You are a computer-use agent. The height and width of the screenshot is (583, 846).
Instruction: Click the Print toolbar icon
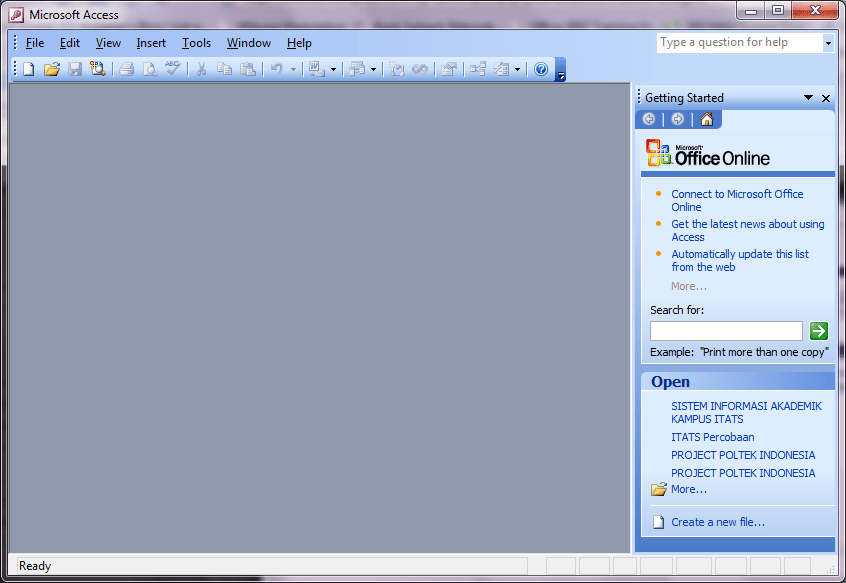(x=127, y=69)
